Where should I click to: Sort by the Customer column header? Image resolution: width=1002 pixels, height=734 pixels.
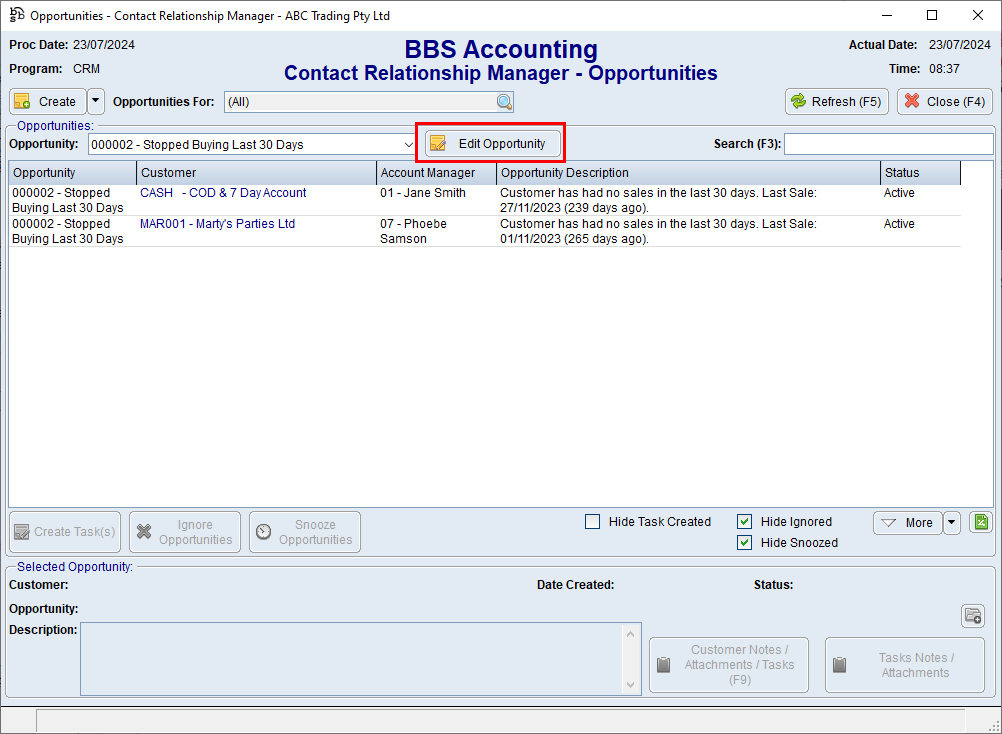(x=256, y=173)
